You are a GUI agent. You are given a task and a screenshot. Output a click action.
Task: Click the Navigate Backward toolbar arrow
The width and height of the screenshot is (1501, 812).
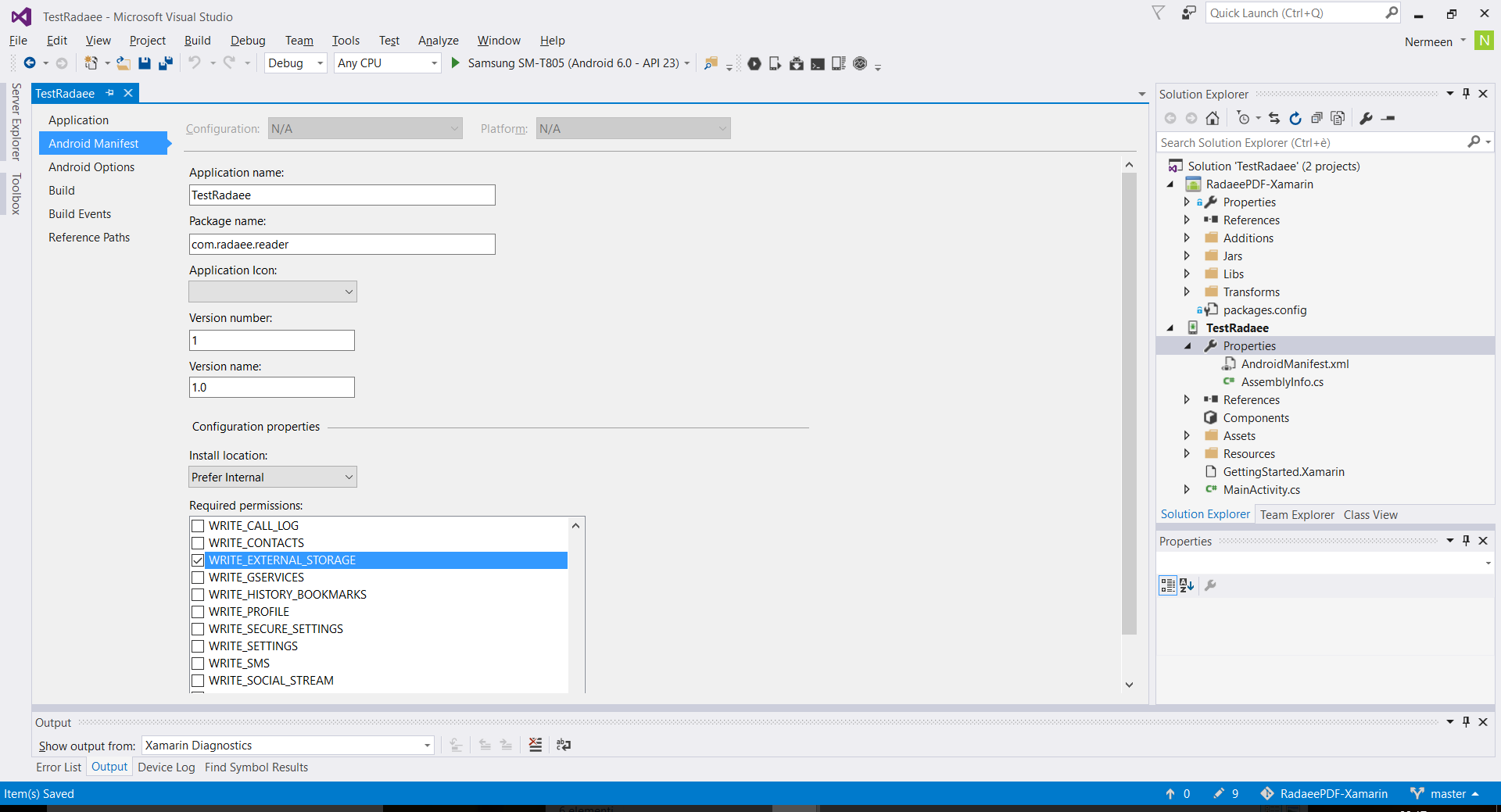point(30,63)
